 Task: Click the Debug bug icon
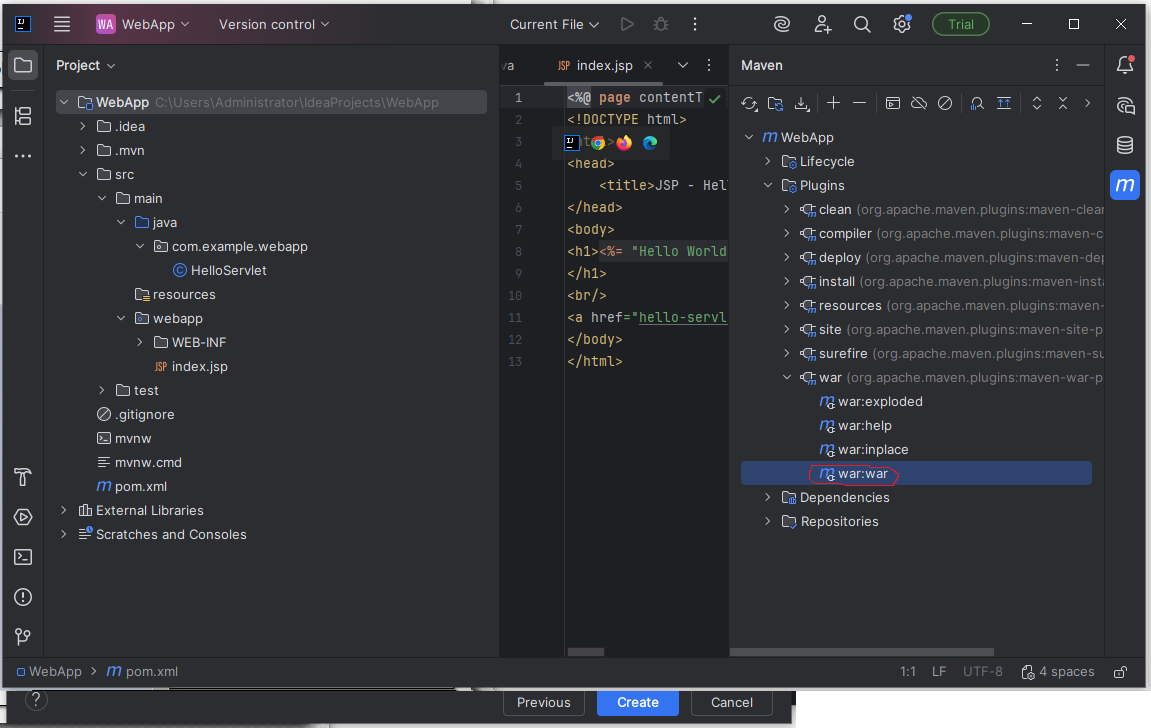point(660,24)
